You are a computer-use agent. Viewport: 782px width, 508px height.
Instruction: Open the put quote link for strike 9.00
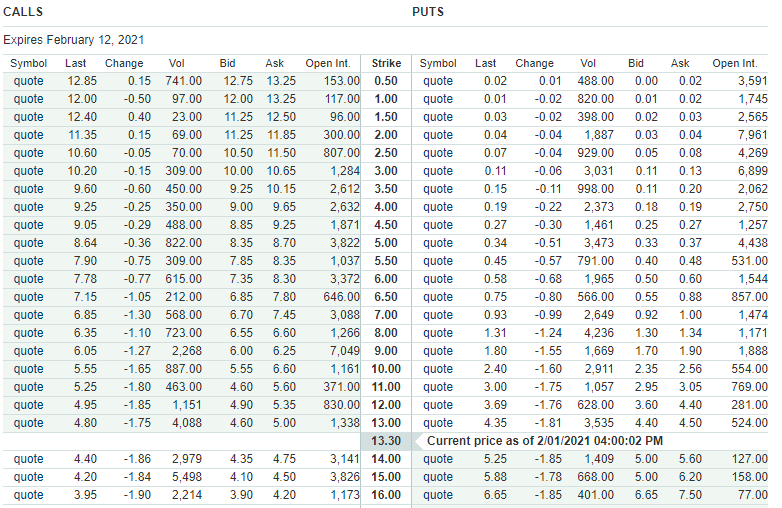point(438,350)
